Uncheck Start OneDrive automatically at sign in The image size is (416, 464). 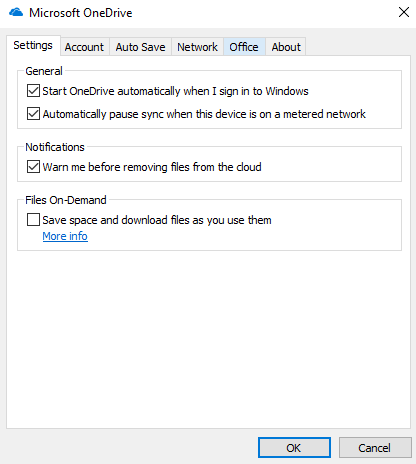(x=33, y=91)
